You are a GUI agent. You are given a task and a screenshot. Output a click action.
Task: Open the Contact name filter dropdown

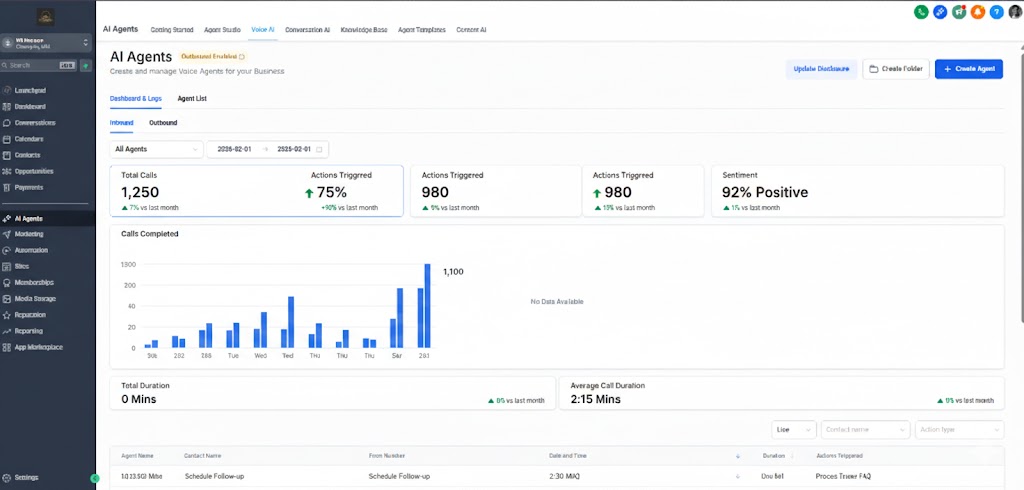[x=865, y=429]
